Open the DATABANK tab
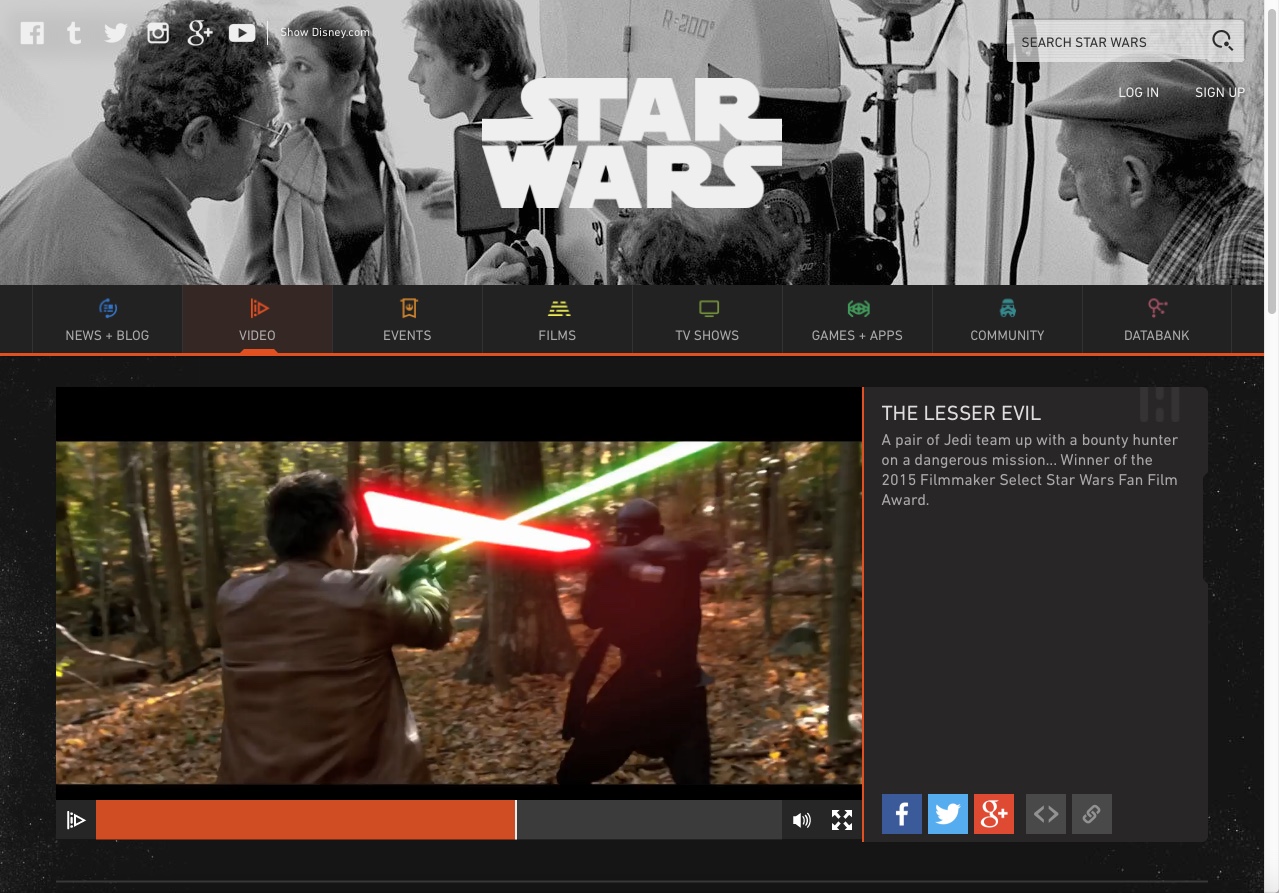Image resolution: width=1279 pixels, height=893 pixels. tap(1157, 320)
